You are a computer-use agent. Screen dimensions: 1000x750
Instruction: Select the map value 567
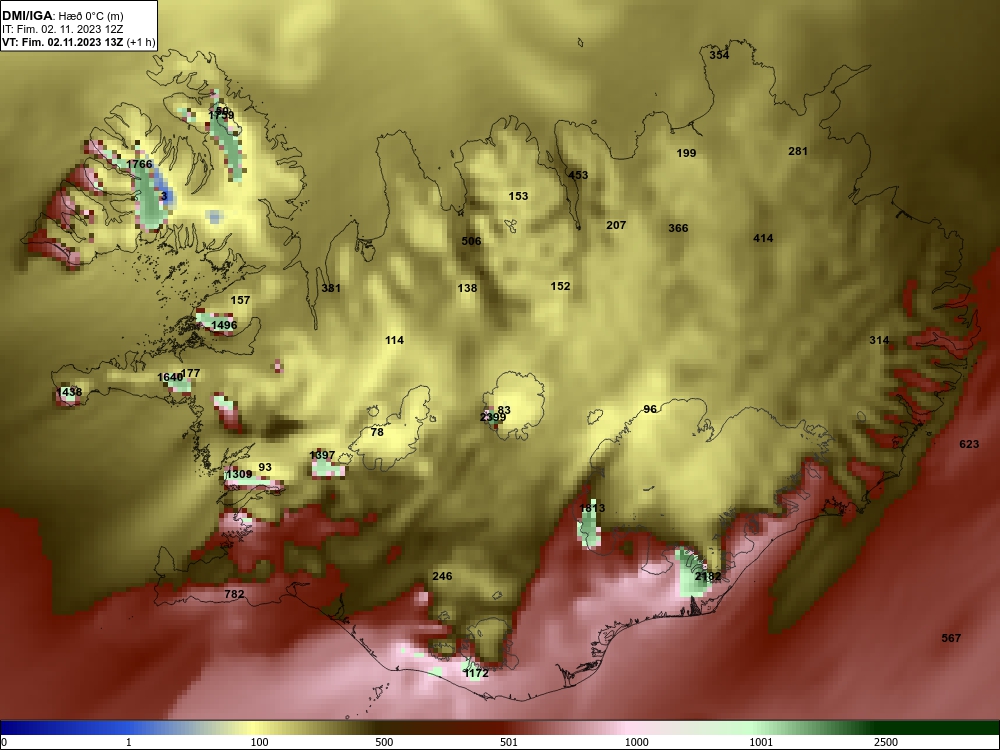(951, 638)
